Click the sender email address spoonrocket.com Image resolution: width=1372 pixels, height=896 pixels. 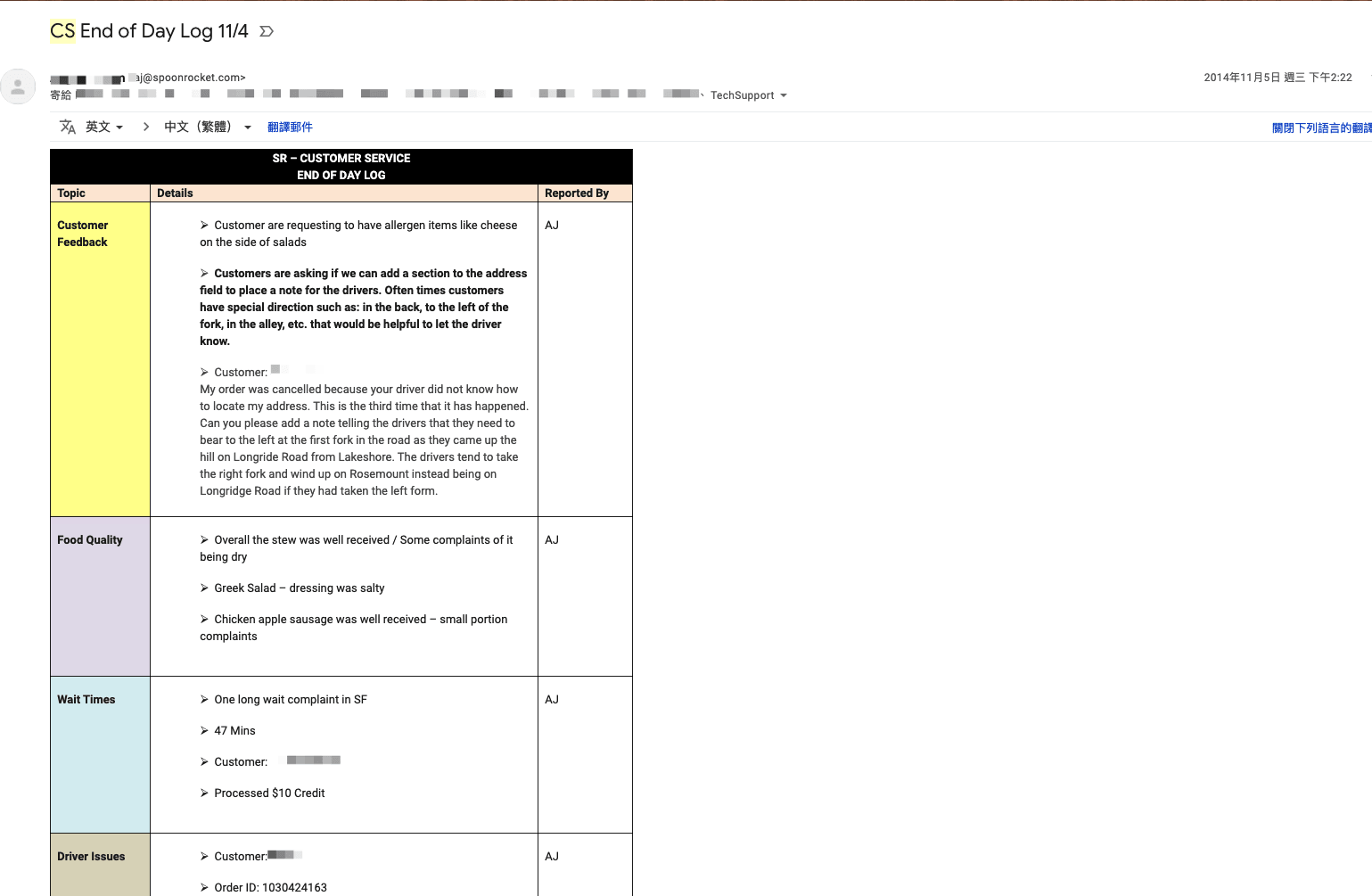tap(191, 78)
